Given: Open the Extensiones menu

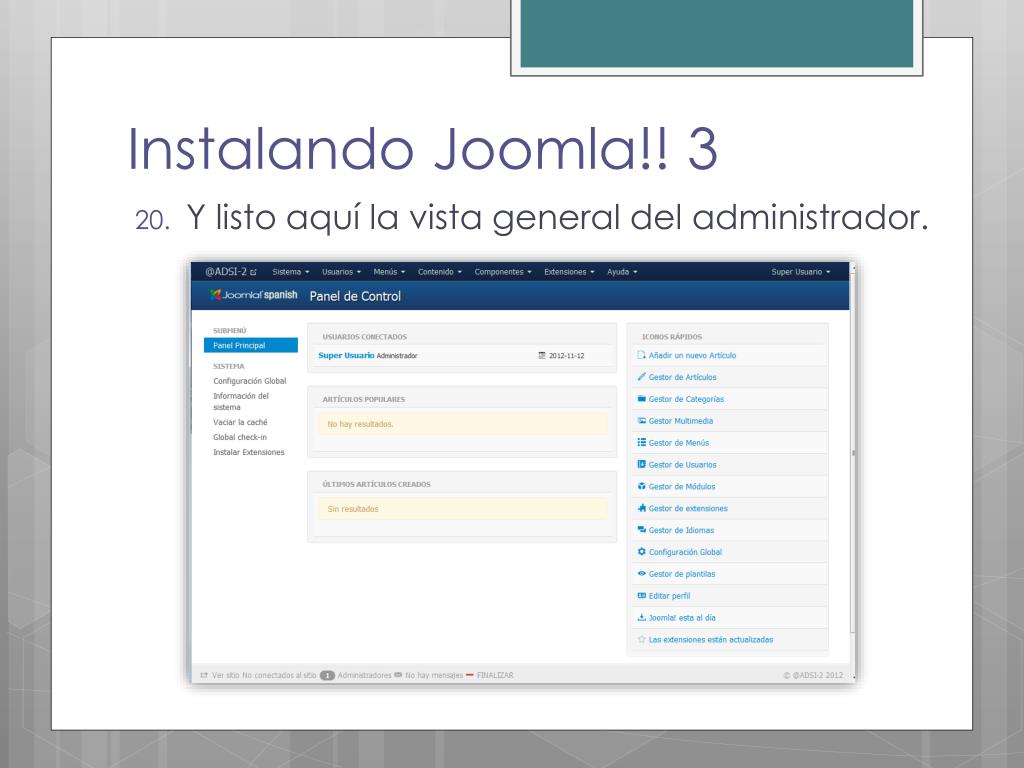Looking at the screenshot, I should (569, 272).
